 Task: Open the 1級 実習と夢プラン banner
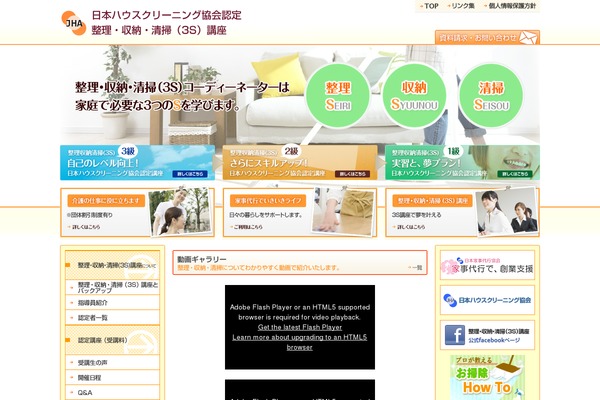click(462, 162)
